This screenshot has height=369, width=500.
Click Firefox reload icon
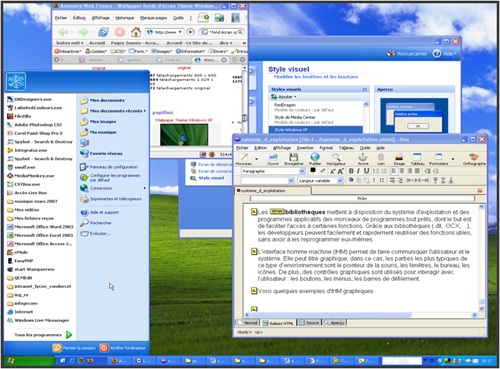click(x=103, y=32)
